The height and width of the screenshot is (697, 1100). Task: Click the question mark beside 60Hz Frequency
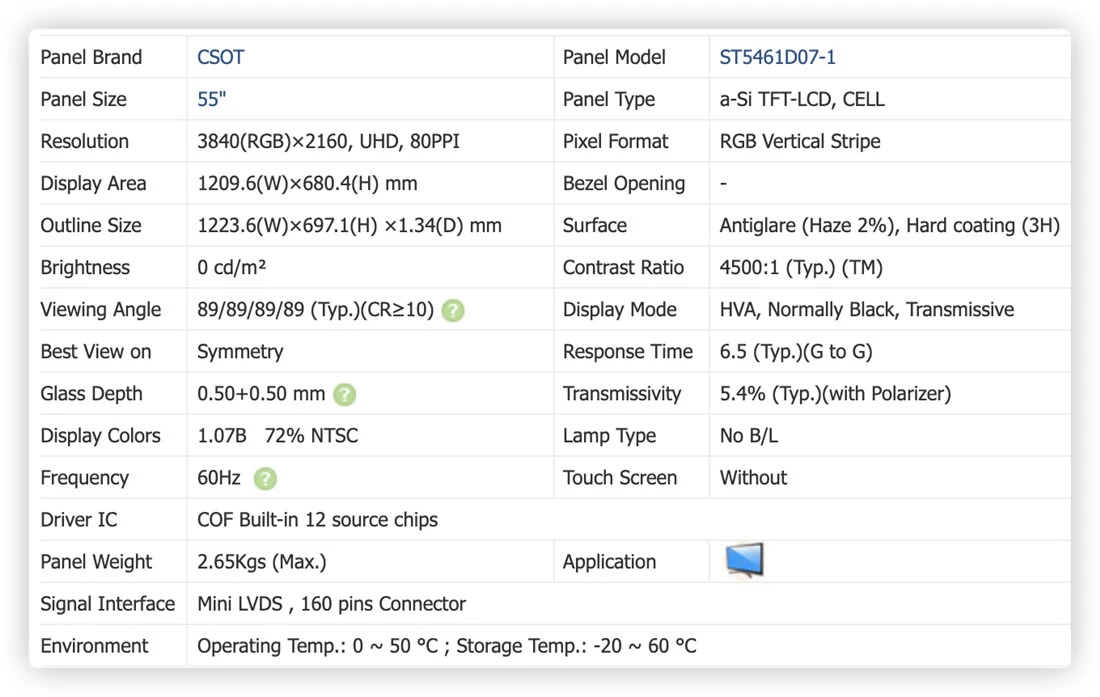pos(265,478)
